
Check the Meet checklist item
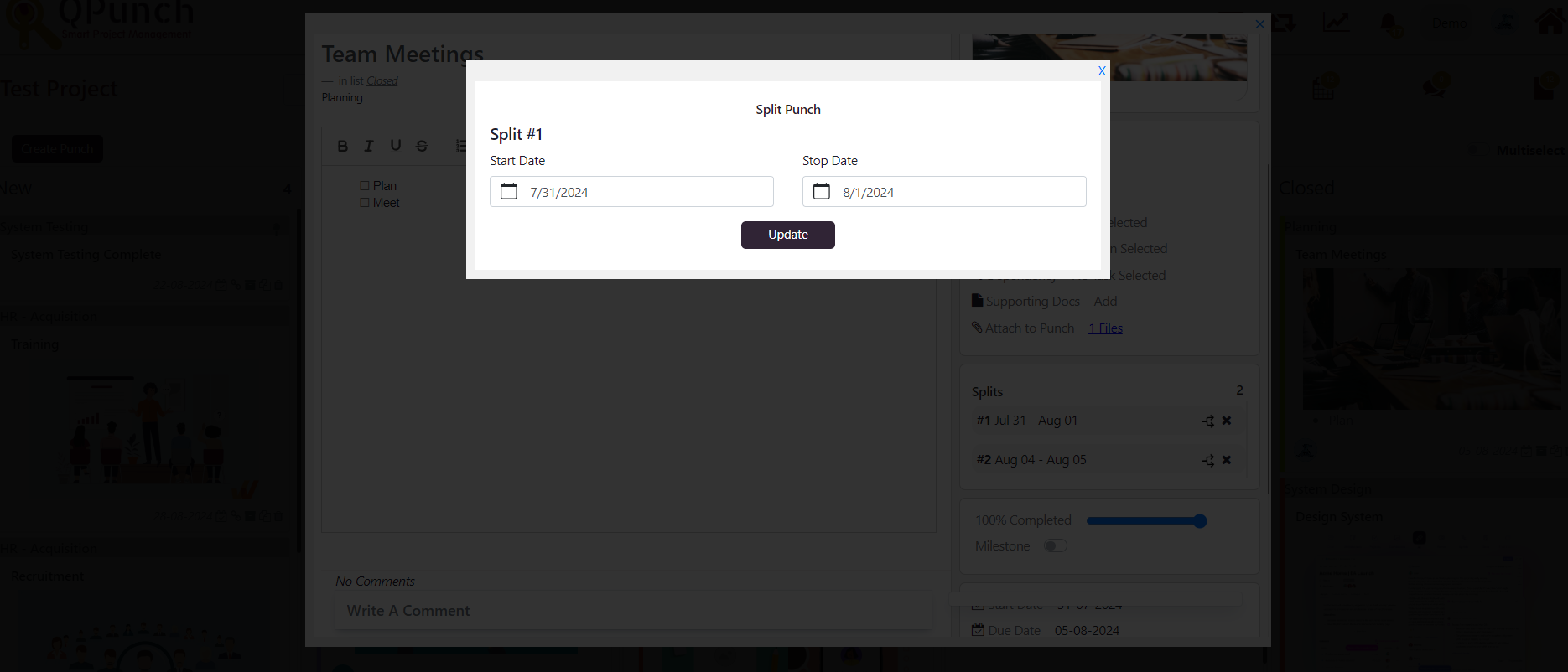365,203
